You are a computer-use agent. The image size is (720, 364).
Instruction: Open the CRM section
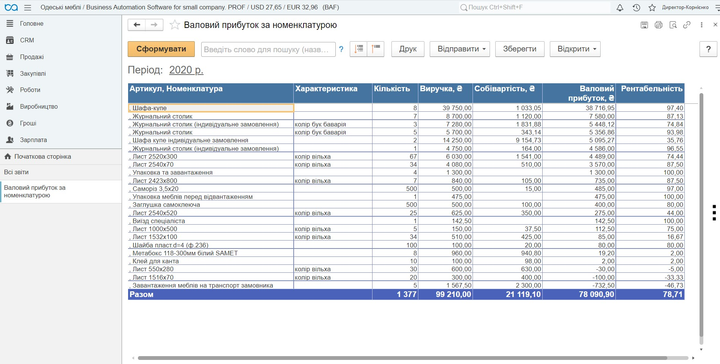(61, 40)
